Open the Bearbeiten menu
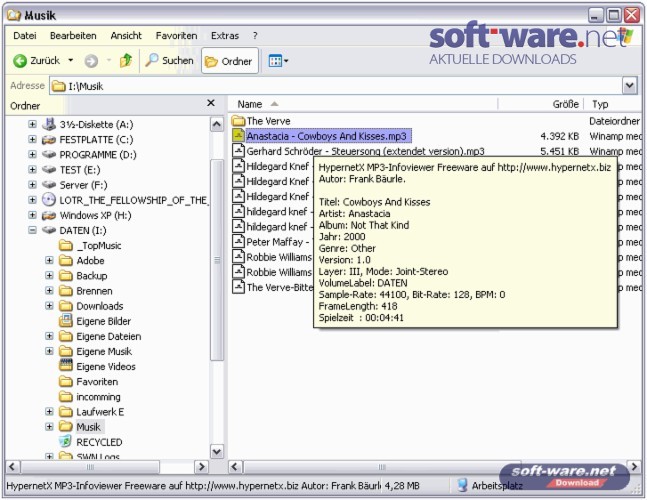 (x=73, y=36)
